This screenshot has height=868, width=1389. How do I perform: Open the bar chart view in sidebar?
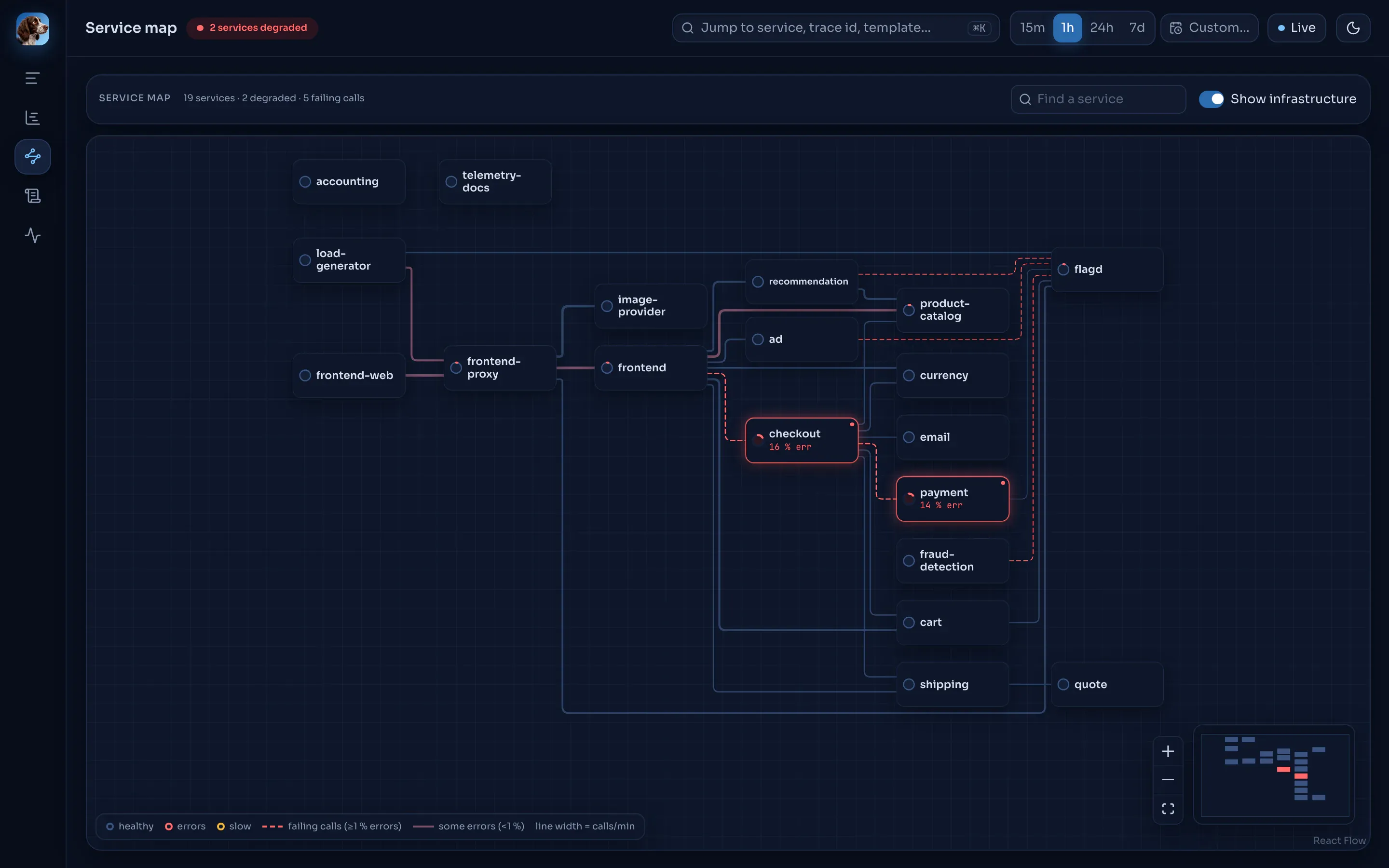click(33, 118)
